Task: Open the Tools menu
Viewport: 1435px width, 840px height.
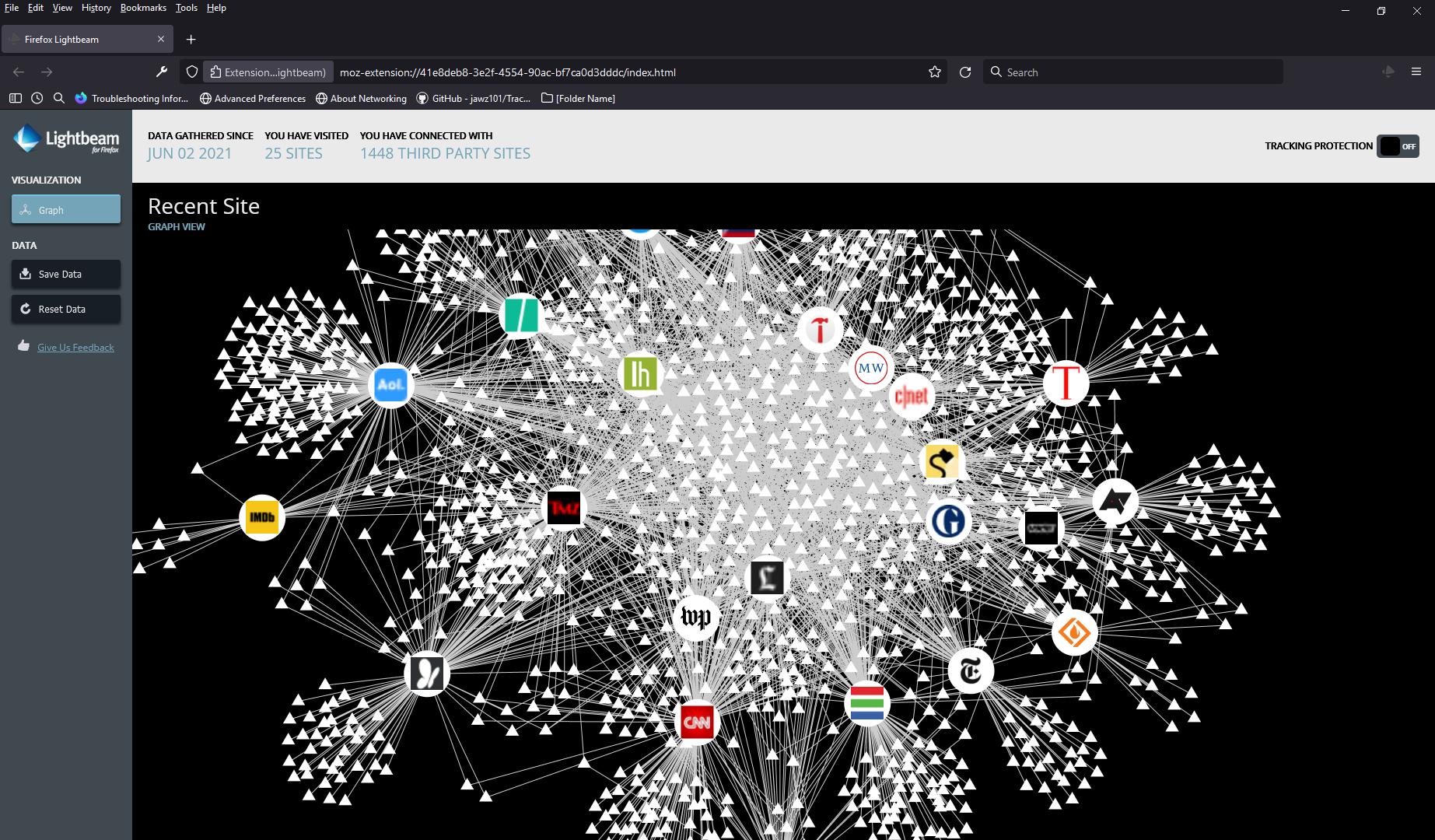Action: click(x=187, y=8)
